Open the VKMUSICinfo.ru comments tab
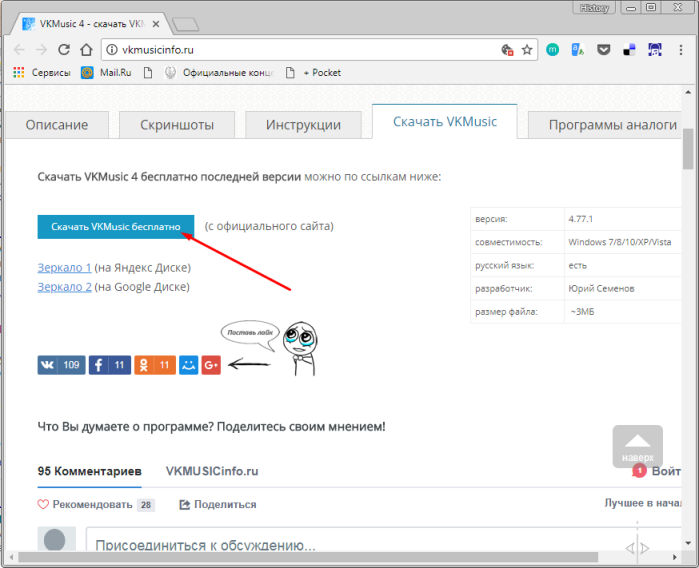The image size is (699, 568). (212, 471)
